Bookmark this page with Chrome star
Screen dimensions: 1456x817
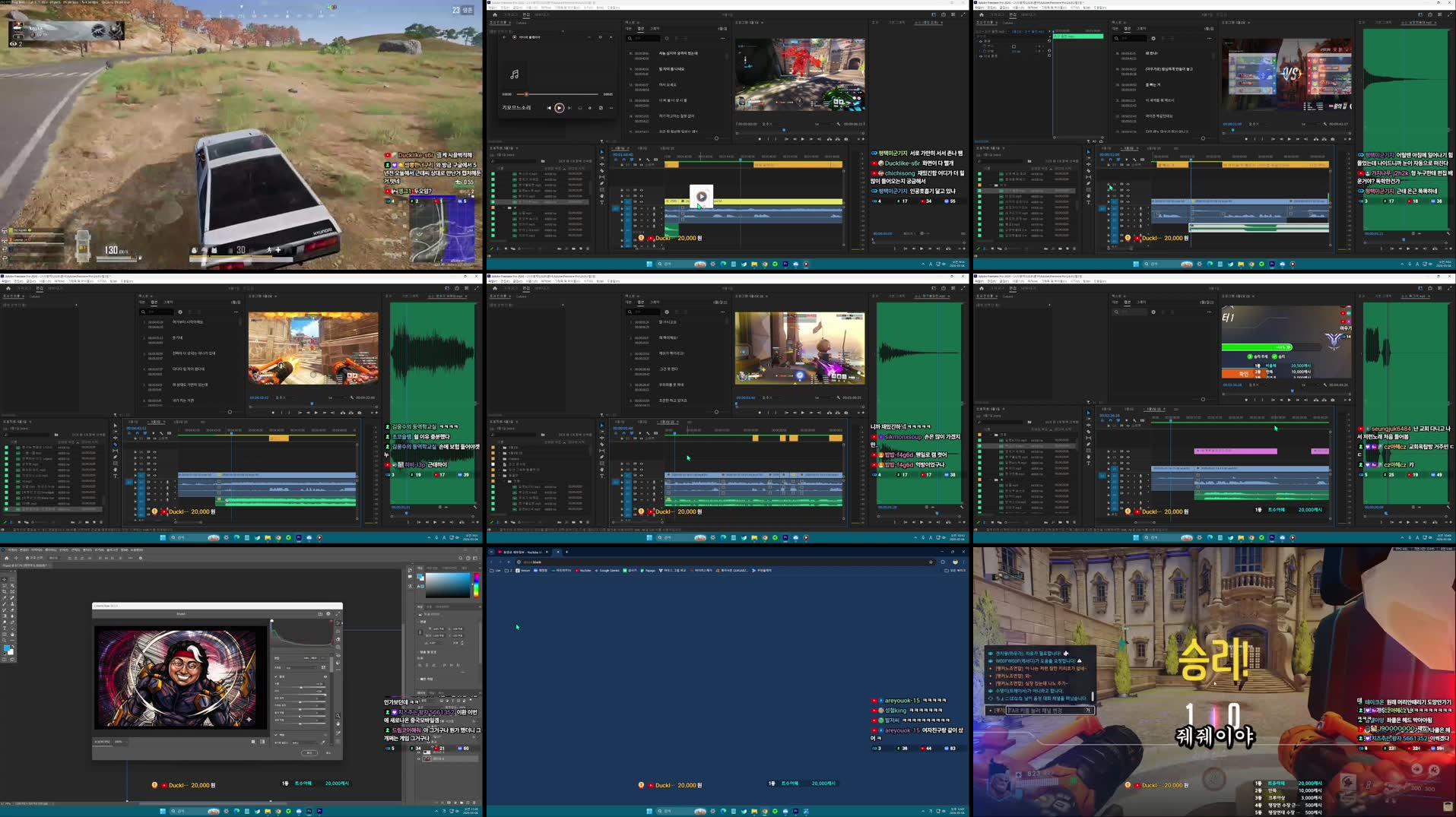click(x=931, y=562)
